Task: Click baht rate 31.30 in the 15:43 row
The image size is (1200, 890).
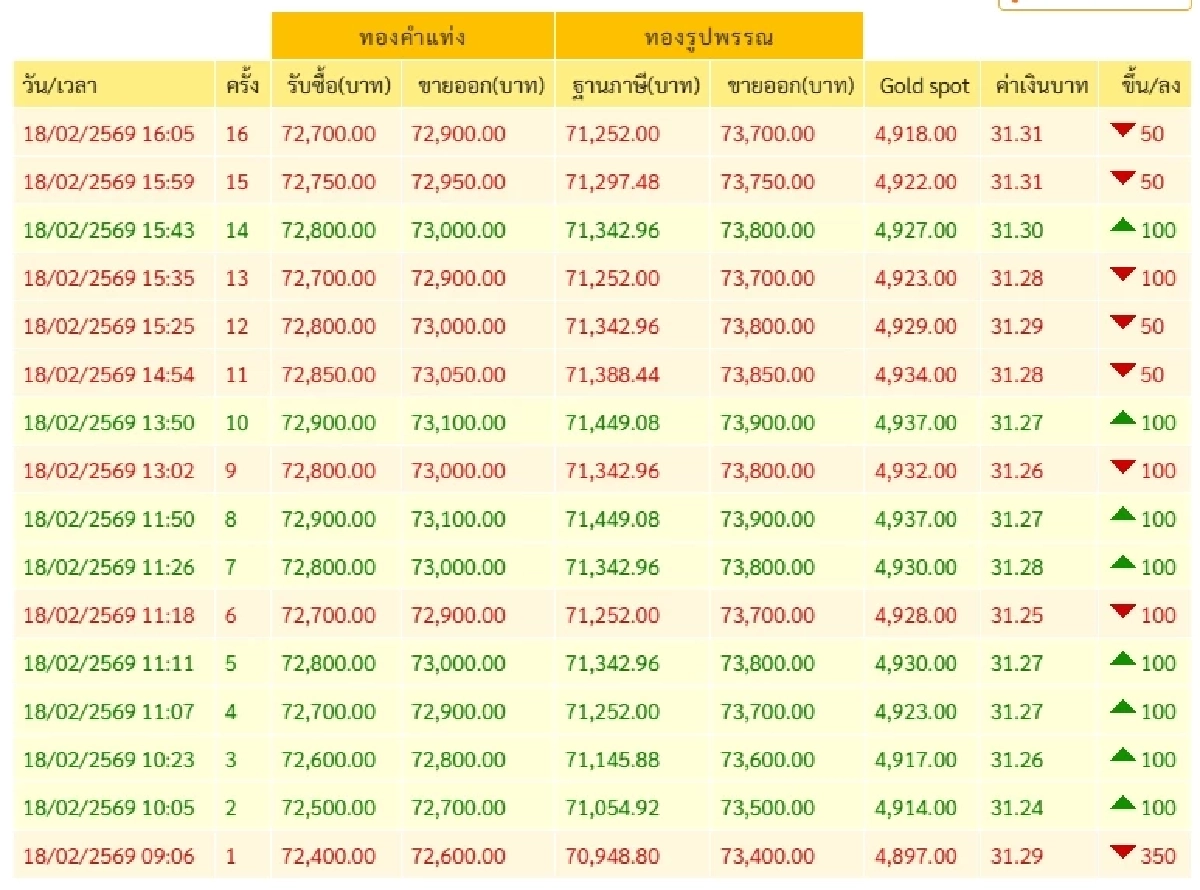Action: tap(1017, 230)
